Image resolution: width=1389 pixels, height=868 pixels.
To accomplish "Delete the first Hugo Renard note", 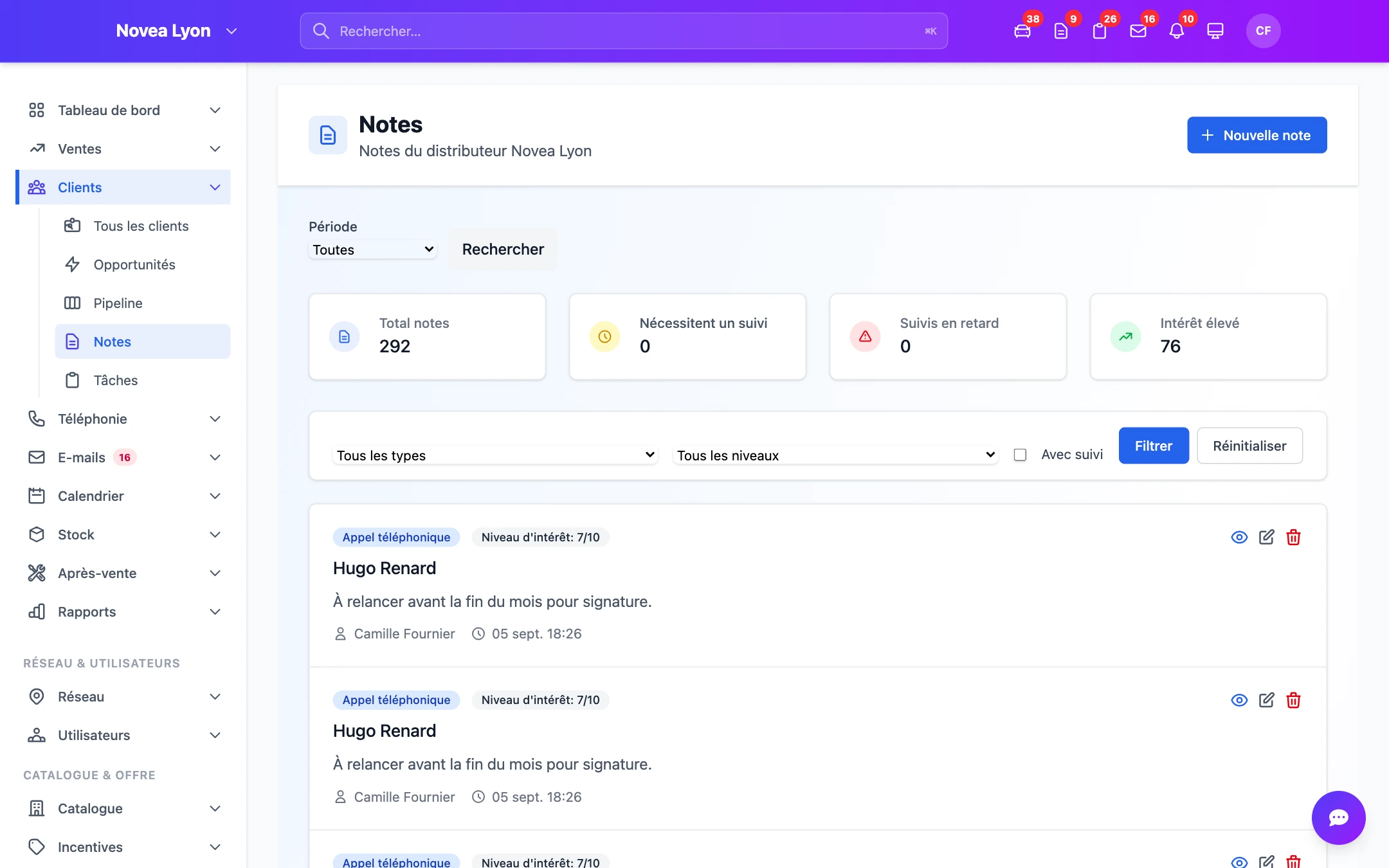I will click(x=1293, y=538).
